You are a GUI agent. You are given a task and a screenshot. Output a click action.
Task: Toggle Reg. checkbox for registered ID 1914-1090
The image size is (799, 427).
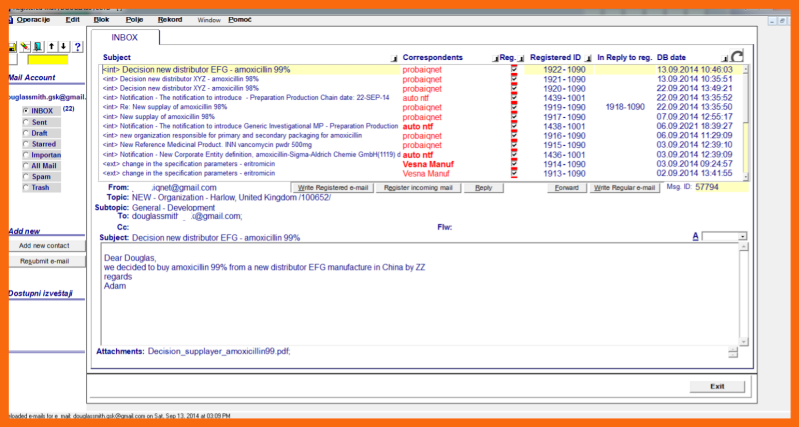[514, 164]
